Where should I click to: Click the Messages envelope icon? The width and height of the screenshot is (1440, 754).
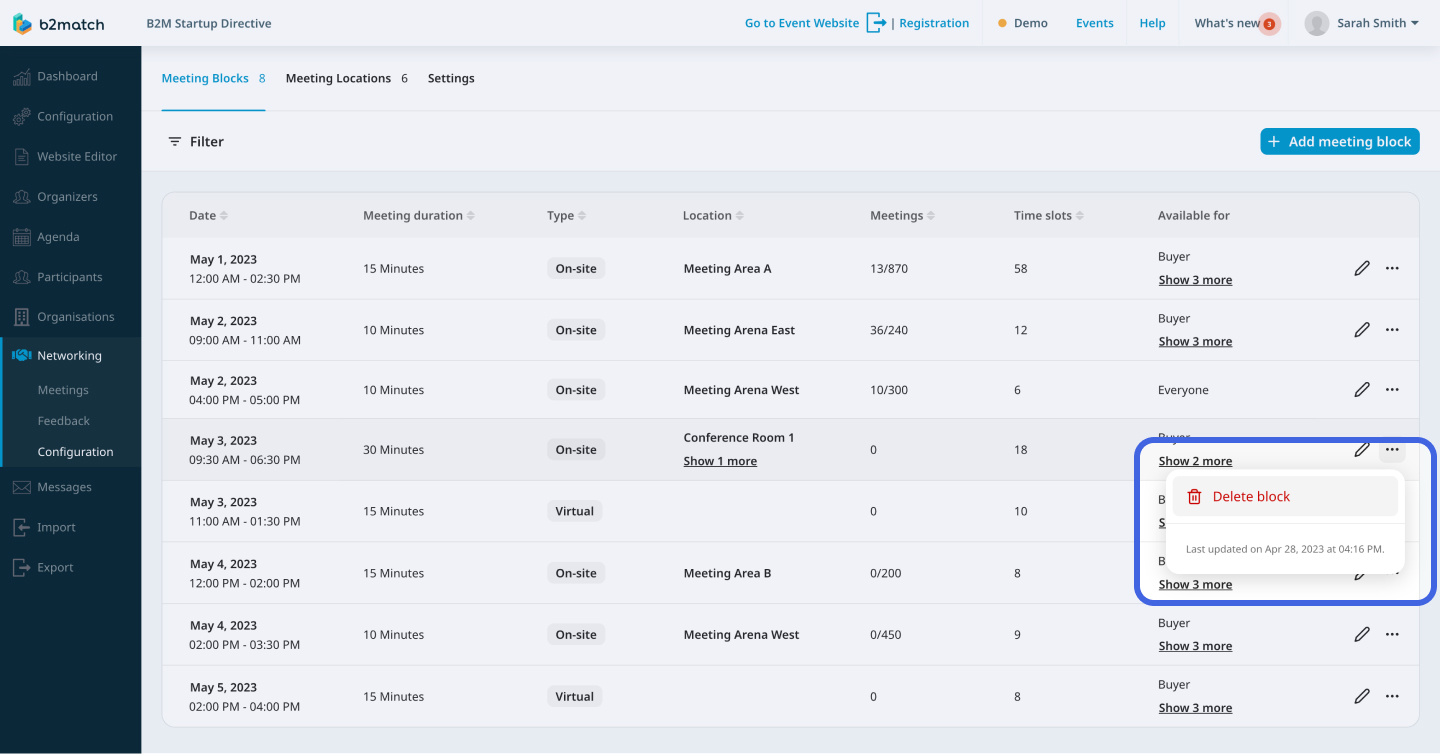[x=21, y=487]
